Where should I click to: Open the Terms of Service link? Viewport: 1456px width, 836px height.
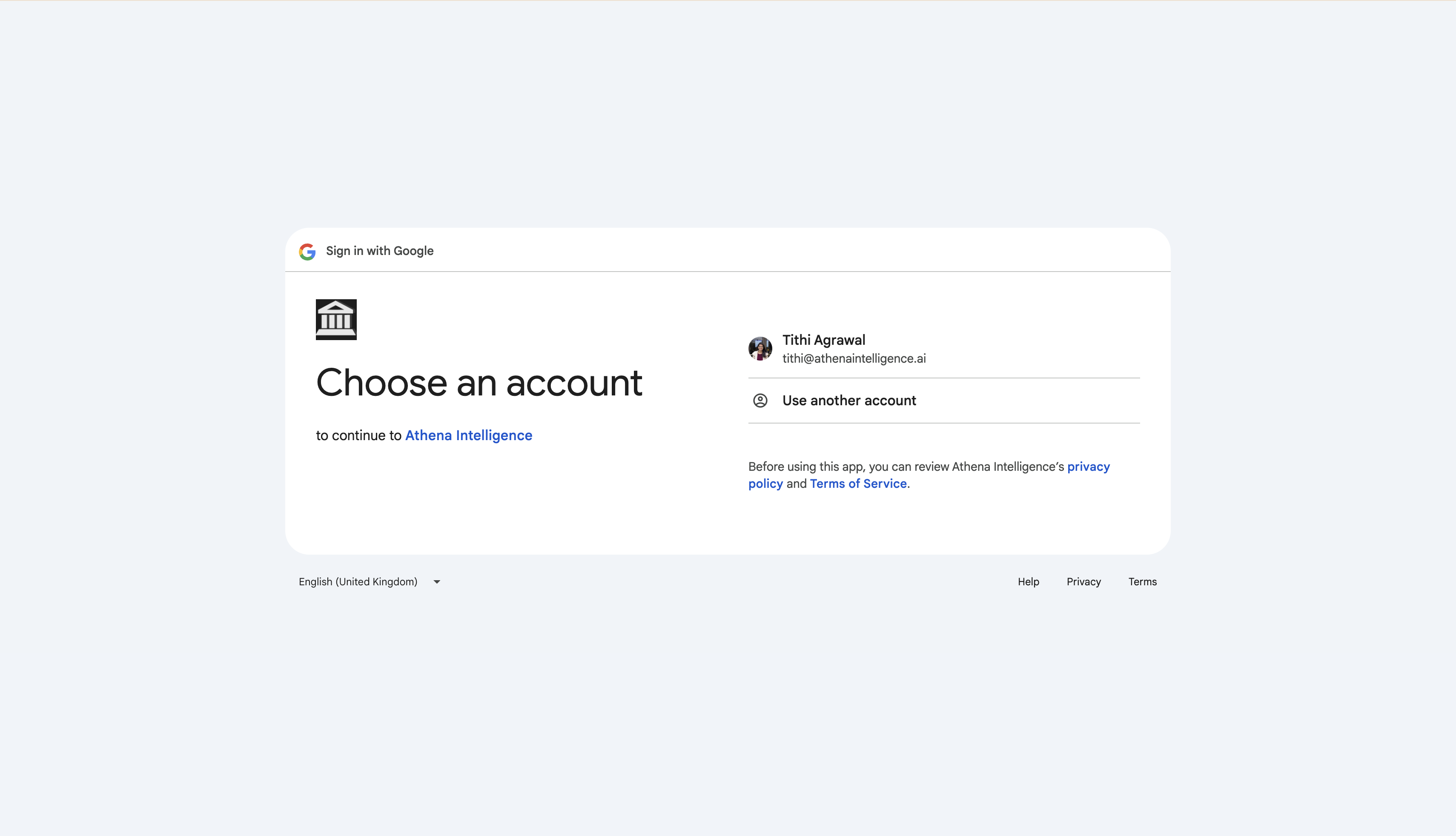pos(858,484)
